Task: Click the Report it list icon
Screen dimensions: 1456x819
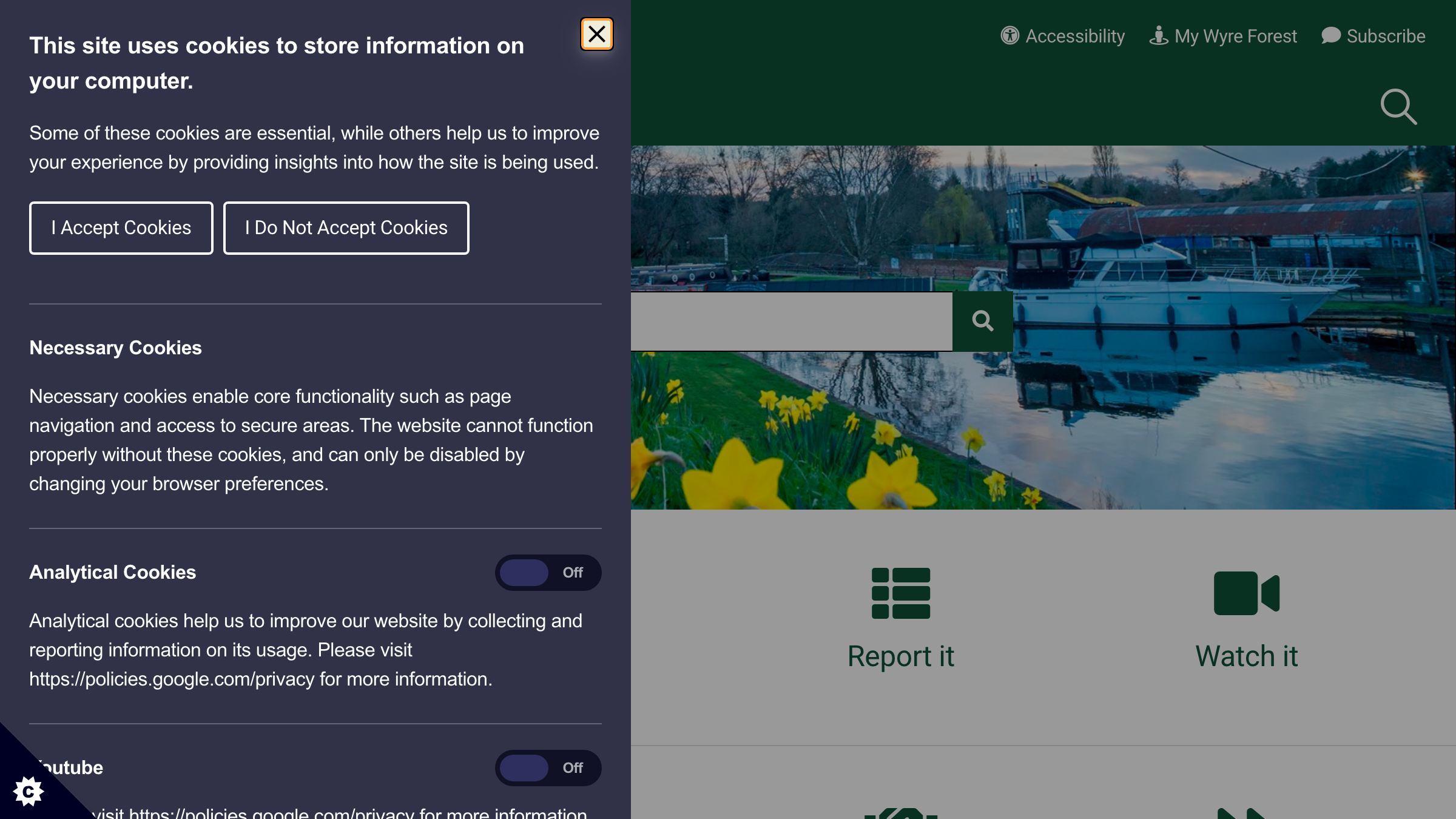Action: [x=901, y=593]
